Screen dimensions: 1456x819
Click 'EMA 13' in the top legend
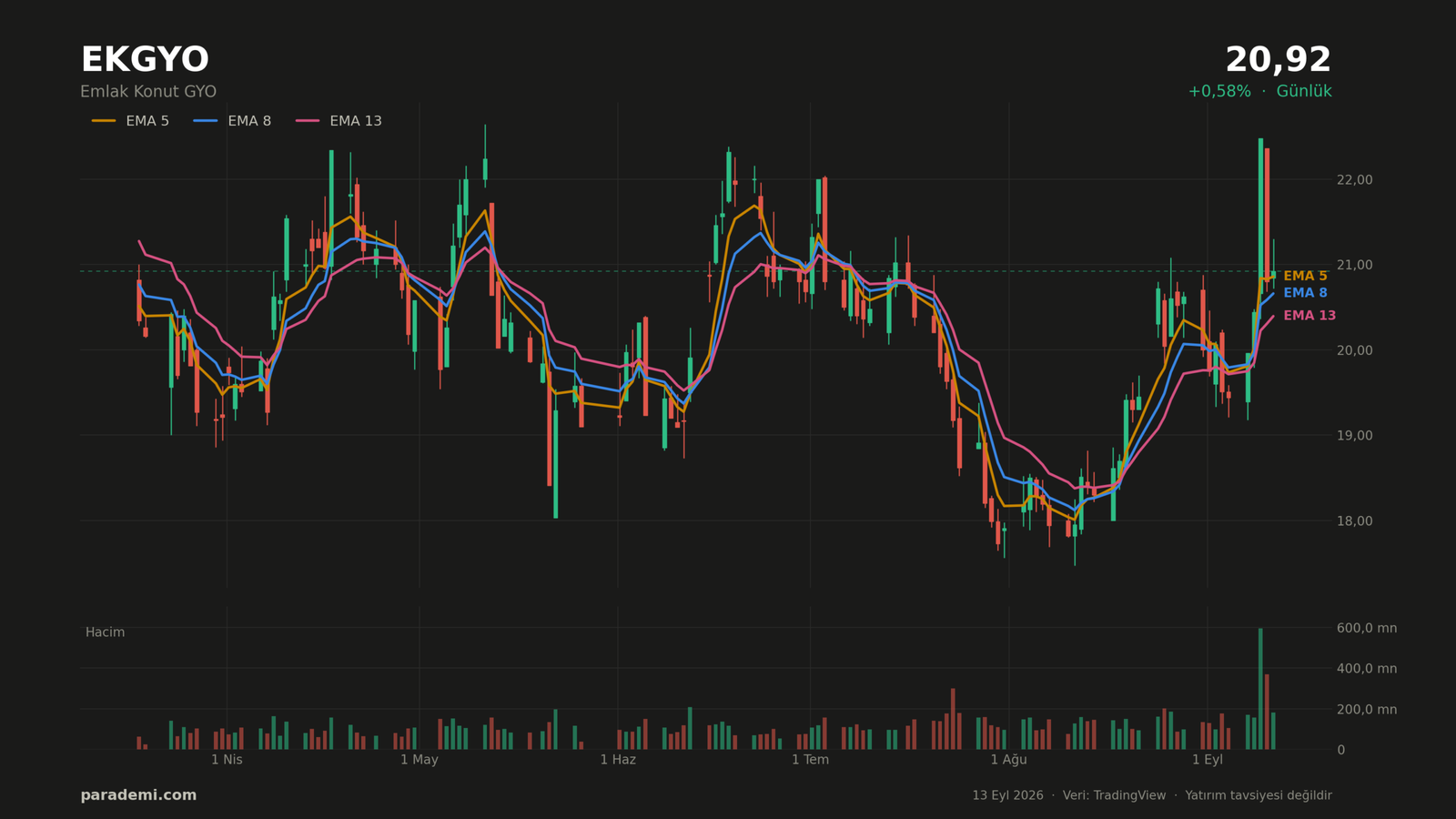356,121
